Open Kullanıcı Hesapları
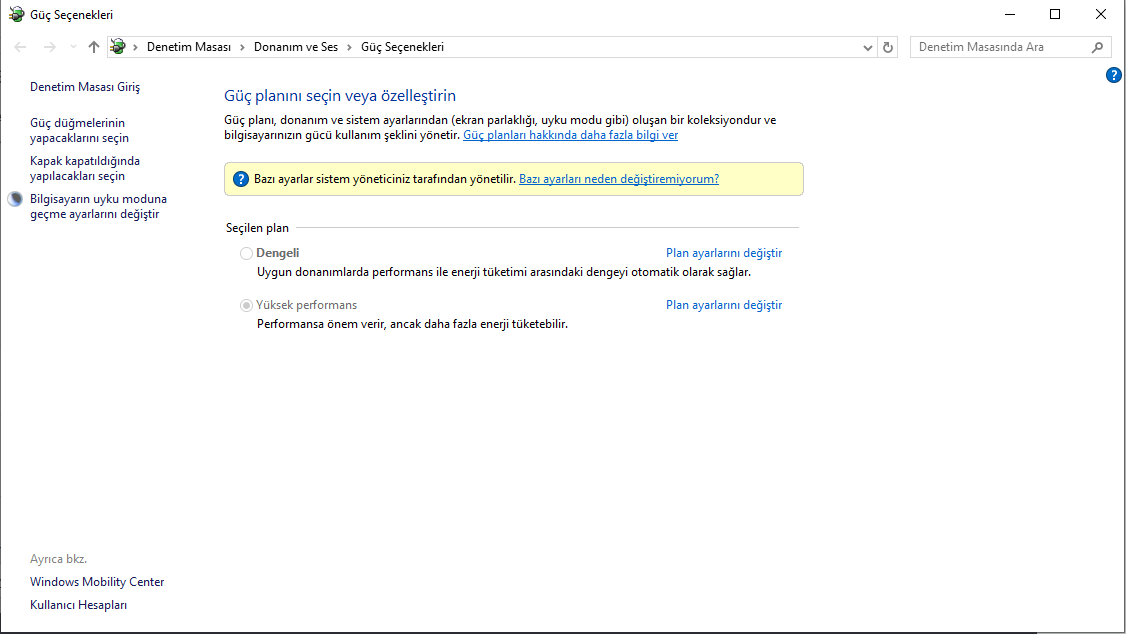1126x634 pixels. 78,605
